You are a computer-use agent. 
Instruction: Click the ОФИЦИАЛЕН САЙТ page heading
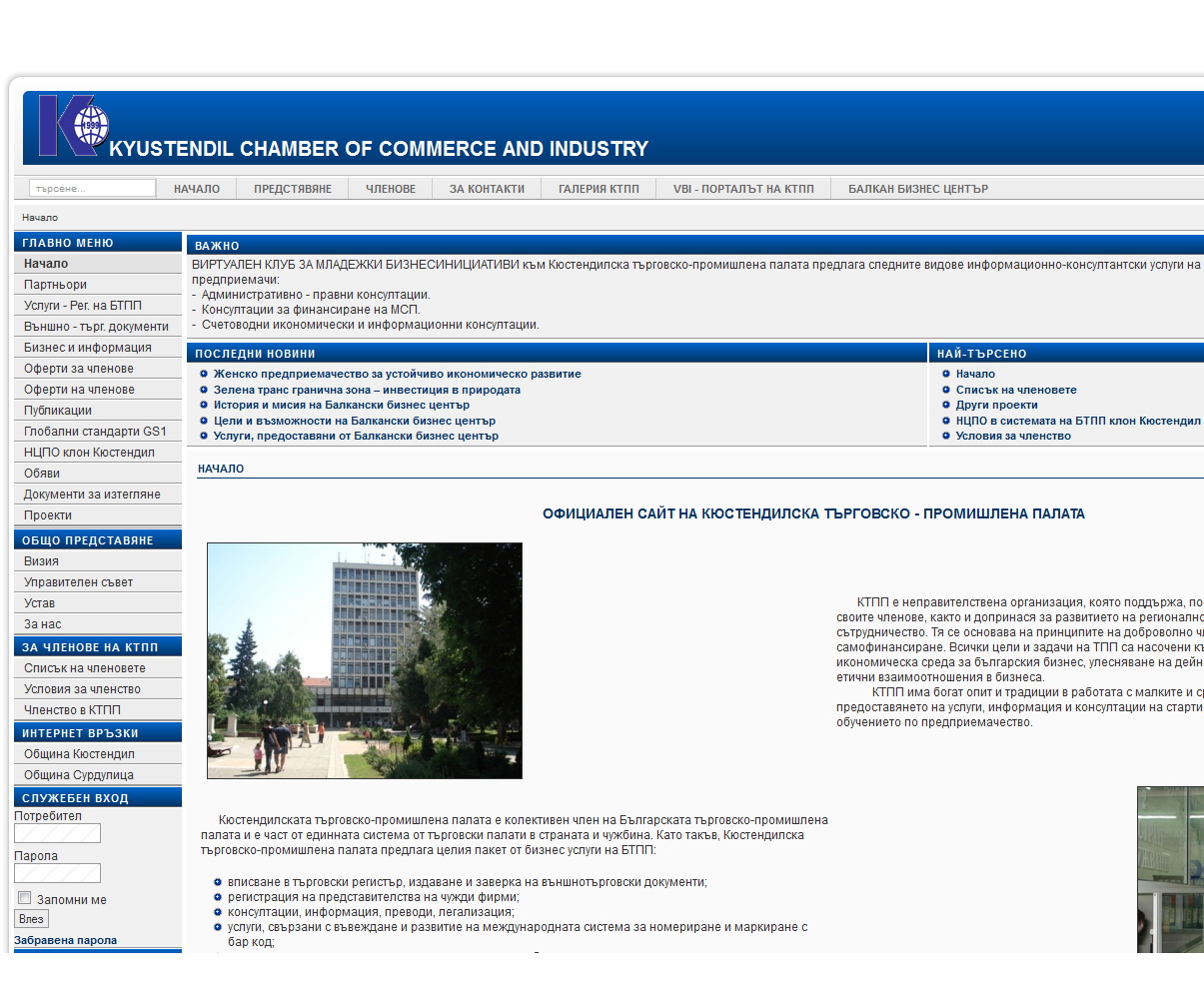813,513
